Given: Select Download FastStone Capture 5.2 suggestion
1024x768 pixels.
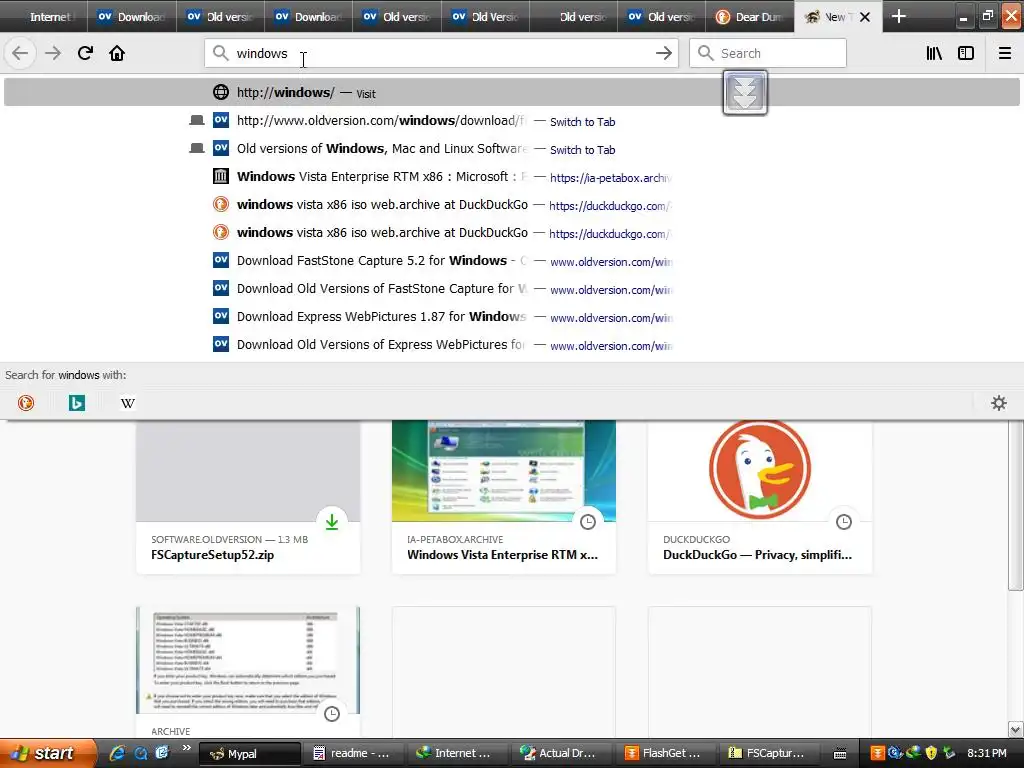Looking at the screenshot, I should [x=512, y=261].
